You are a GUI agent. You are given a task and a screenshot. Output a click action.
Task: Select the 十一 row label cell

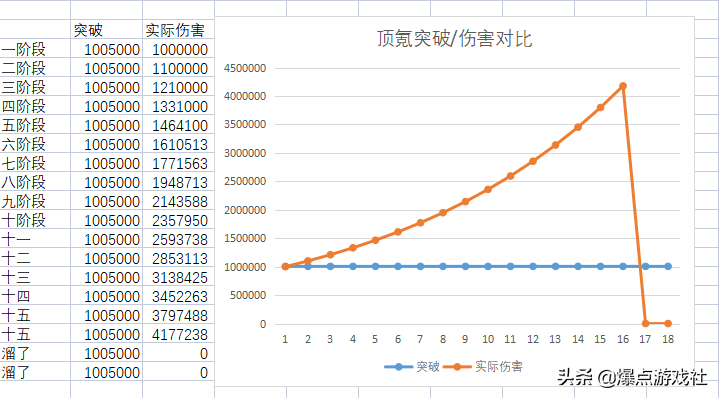point(35,239)
